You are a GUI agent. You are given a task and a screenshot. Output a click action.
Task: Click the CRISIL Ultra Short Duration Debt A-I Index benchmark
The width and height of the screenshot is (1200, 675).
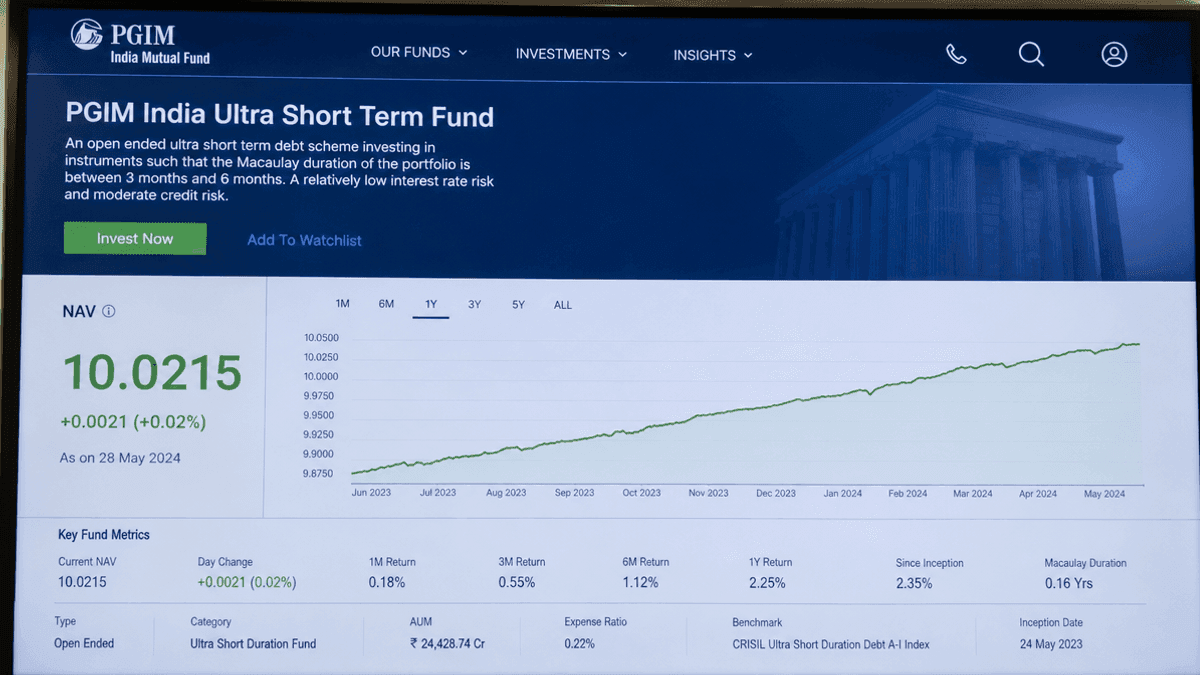pyautogui.click(x=831, y=645)
